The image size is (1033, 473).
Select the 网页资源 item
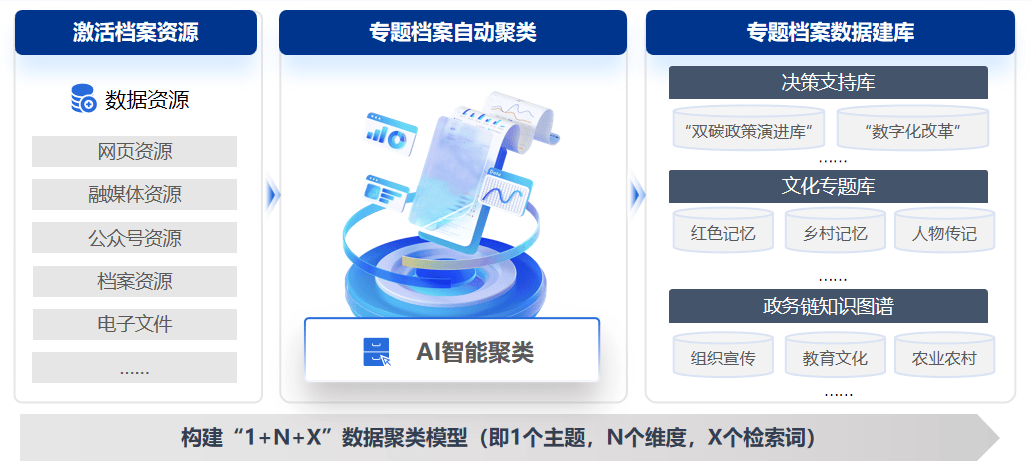point(134,152)
